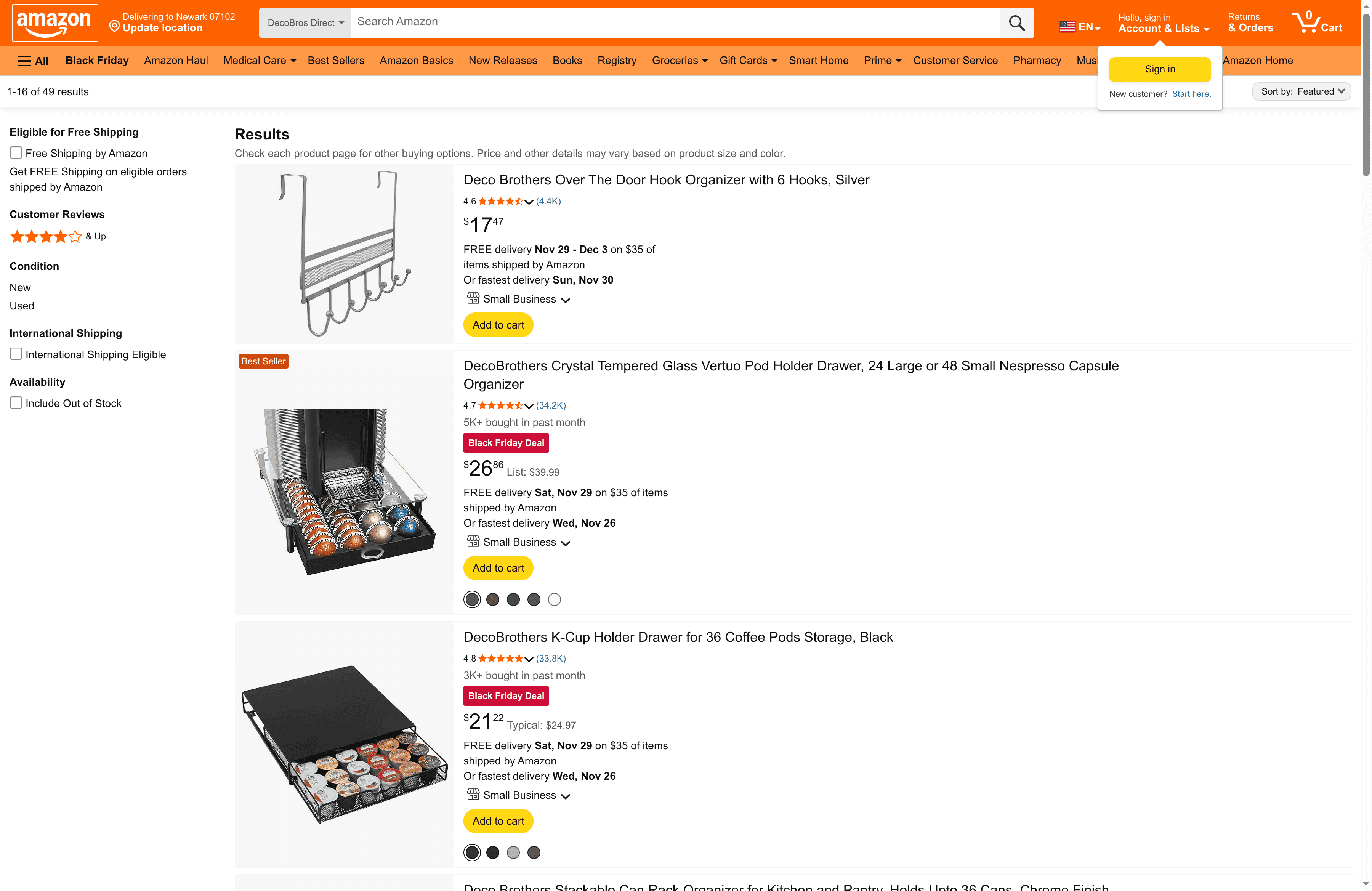Open the Sort by Featured dropdown
Screen dimensions: 1372x891
tap(1301, 91)
